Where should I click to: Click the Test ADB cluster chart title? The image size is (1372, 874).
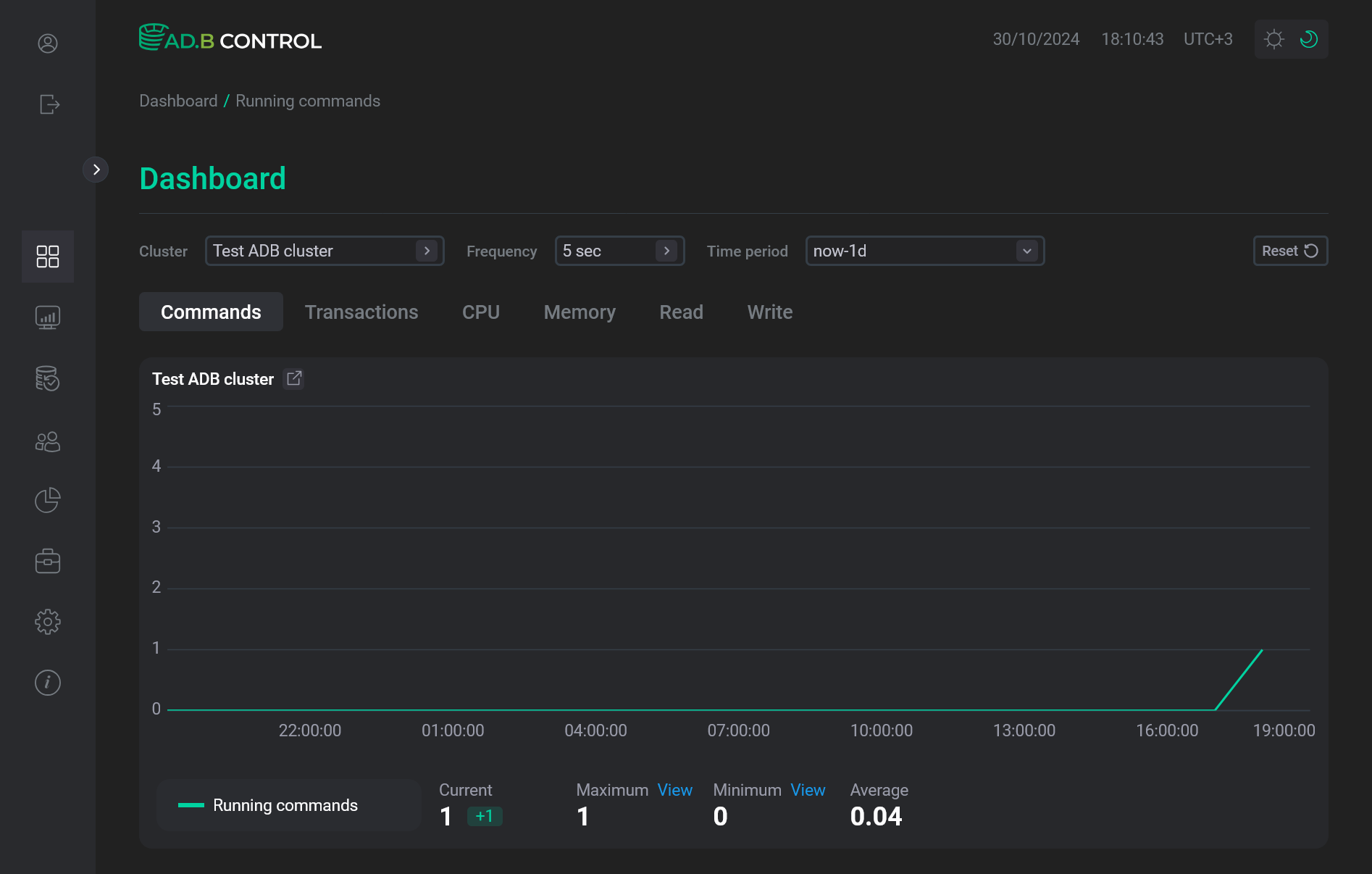(x=213, y=379)
